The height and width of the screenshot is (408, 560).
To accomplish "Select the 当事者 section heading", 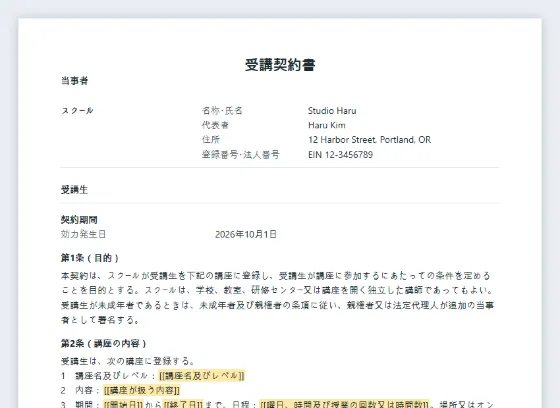I will click(x=74, y=81).
